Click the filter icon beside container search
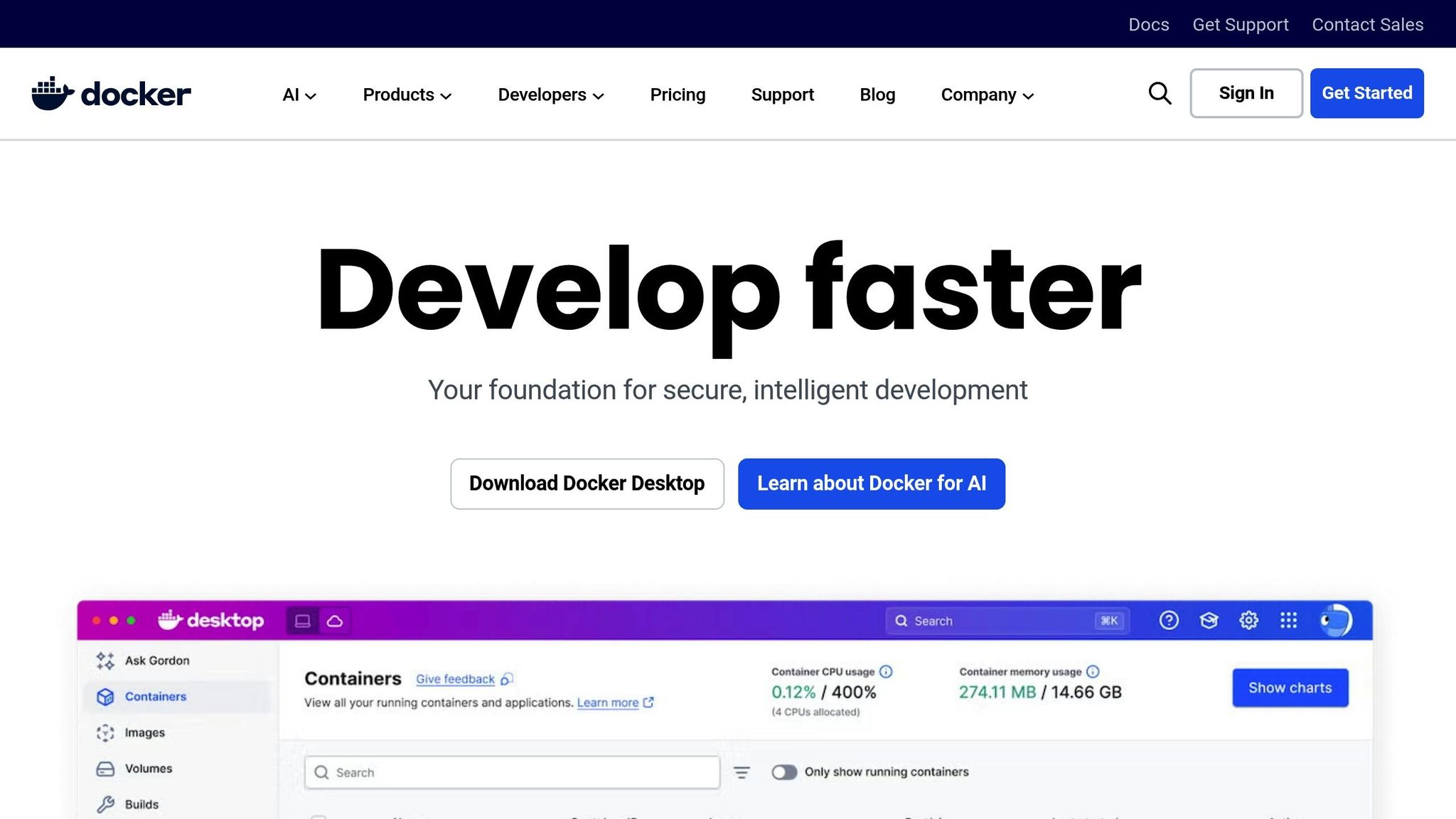 point(742,773)
